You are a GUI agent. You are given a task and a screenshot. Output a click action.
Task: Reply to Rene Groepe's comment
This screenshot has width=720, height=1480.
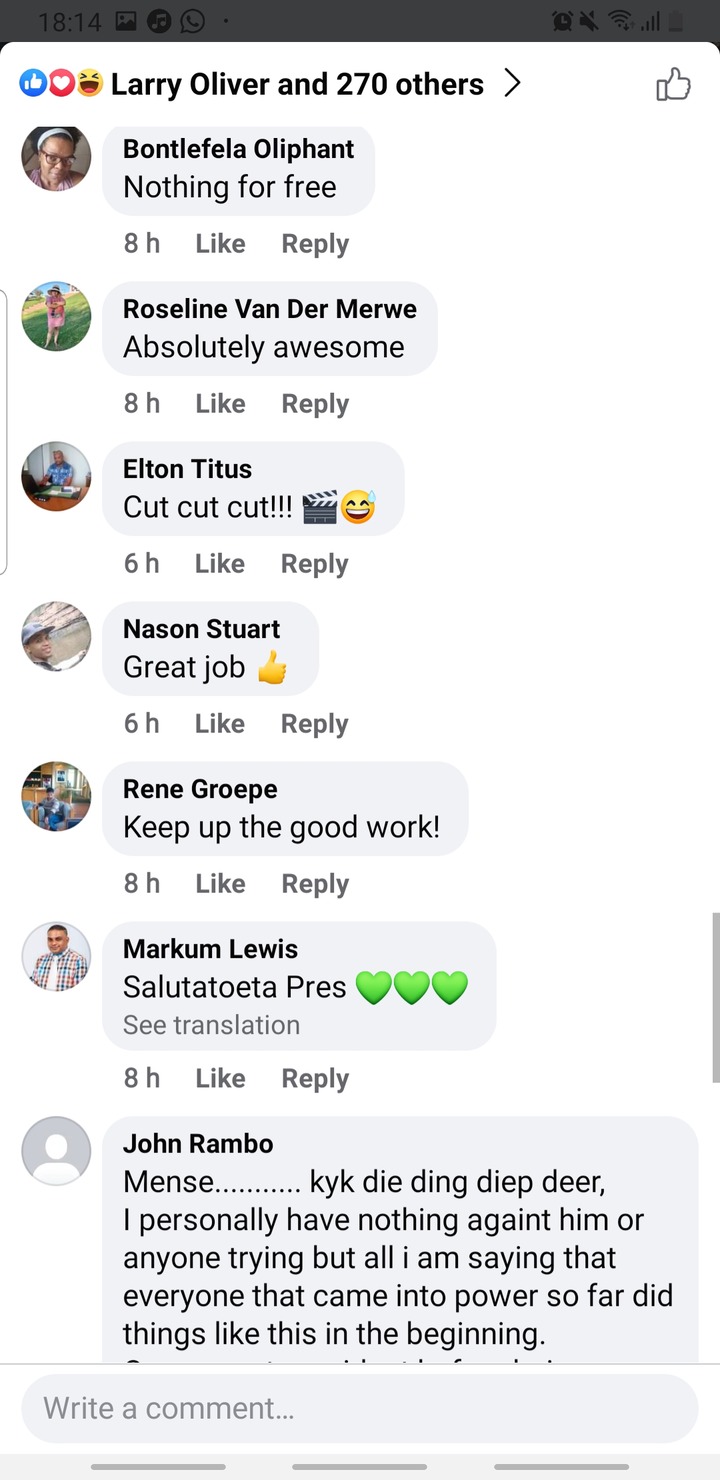click(315, 884)
